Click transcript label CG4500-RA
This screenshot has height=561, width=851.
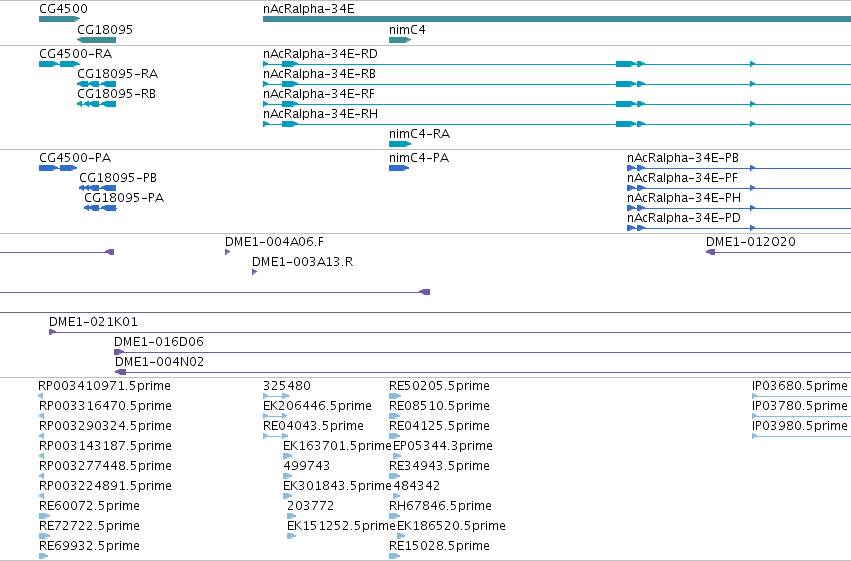pyautogui.click(x=75, y=54)
